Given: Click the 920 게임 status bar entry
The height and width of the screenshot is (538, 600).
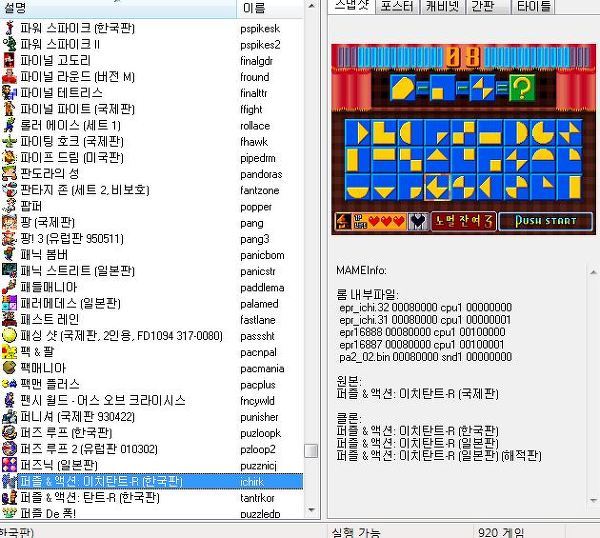Looking at the screenshot, I should tap(501, 532).
